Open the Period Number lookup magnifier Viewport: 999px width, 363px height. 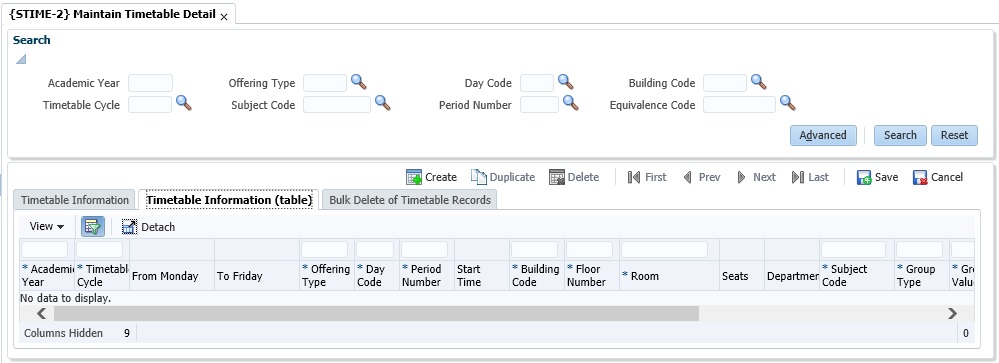571,103
